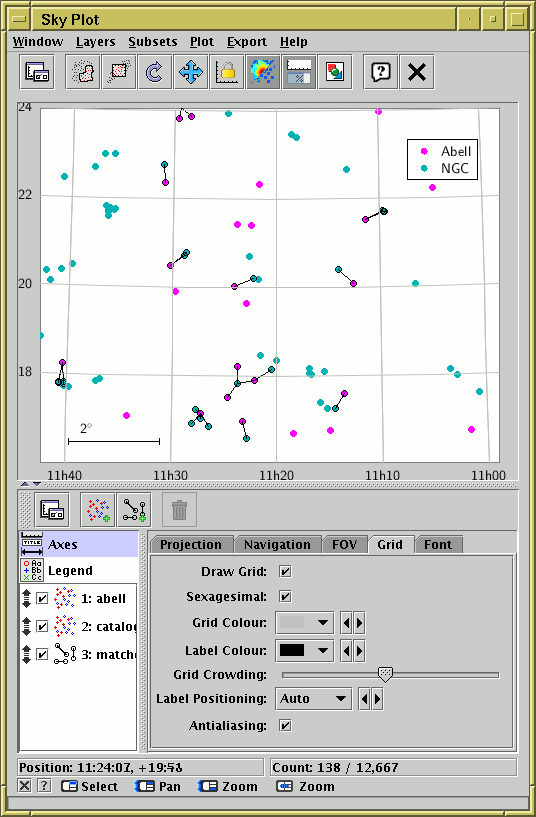Hide the 1: abell layer via checkbox
The width and height of the screenshot is (536, 817).
coord(42,599)
